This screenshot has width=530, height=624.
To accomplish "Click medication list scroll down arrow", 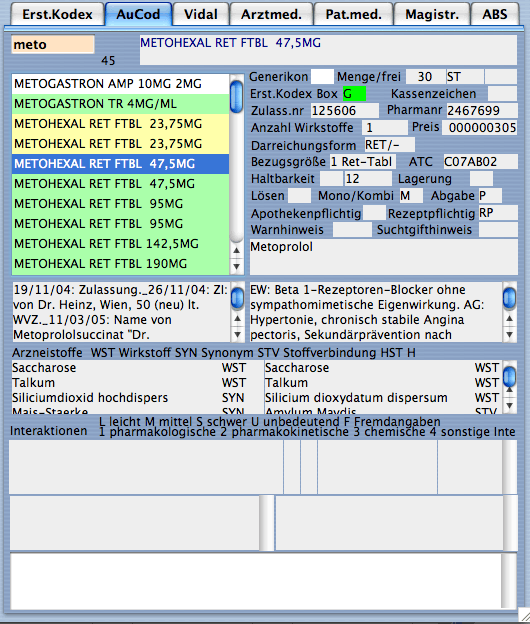I will 236,266.
